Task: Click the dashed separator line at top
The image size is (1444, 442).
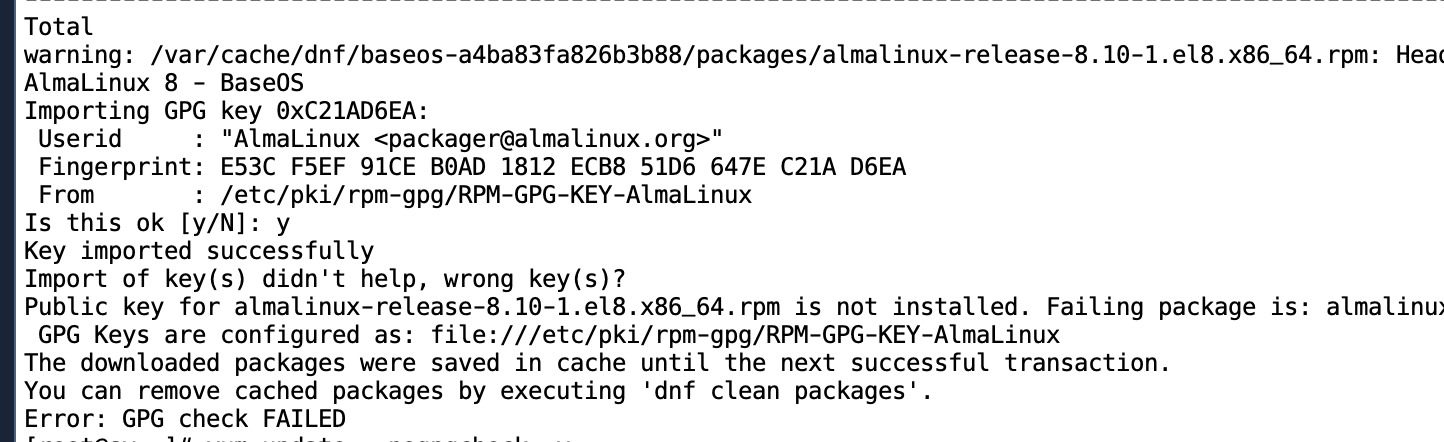Action: [x=734, y=3]
